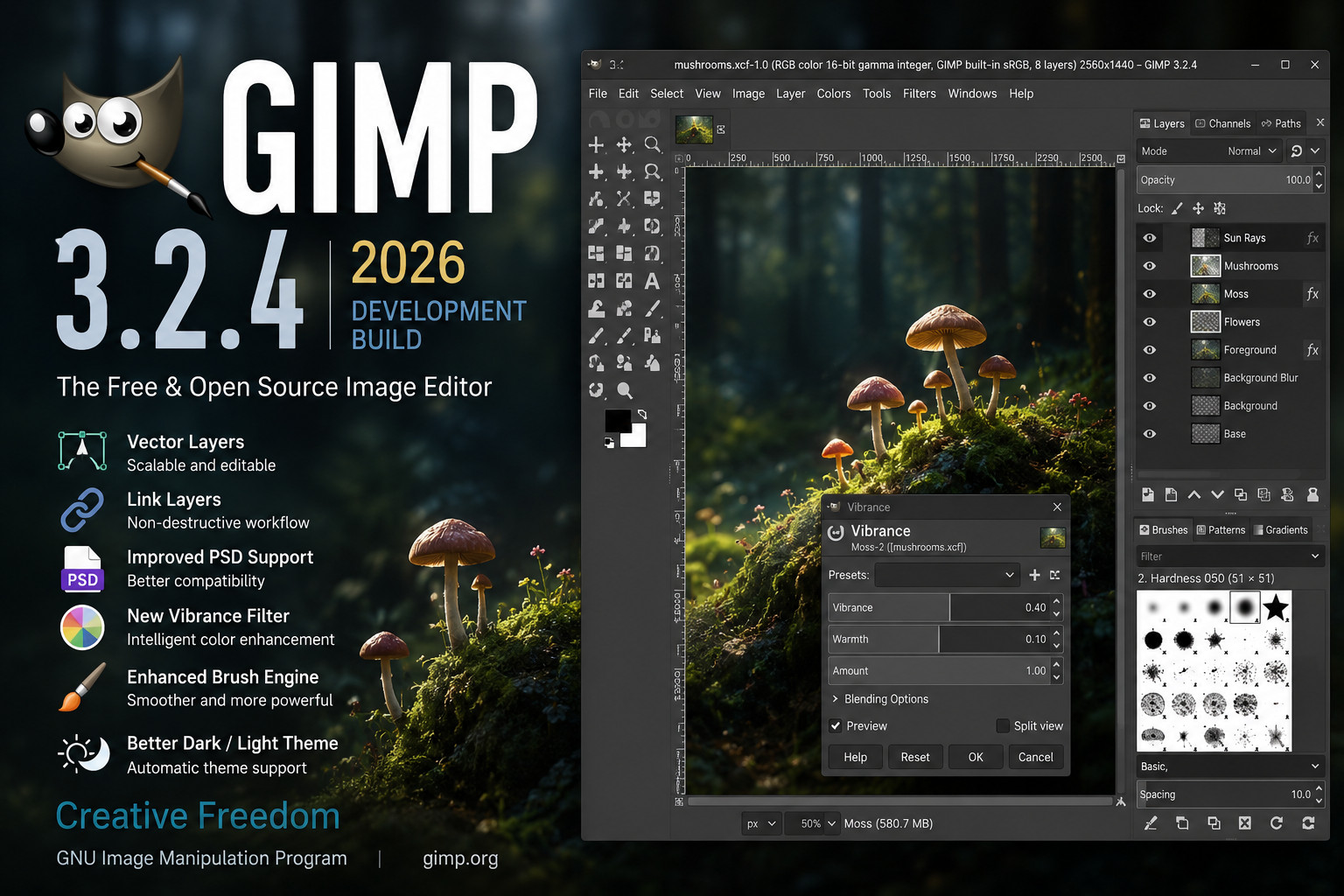This screenshot has height=896, width=1344.
Task: Swap foreground and background colors arrow
Action: [642, 414]
